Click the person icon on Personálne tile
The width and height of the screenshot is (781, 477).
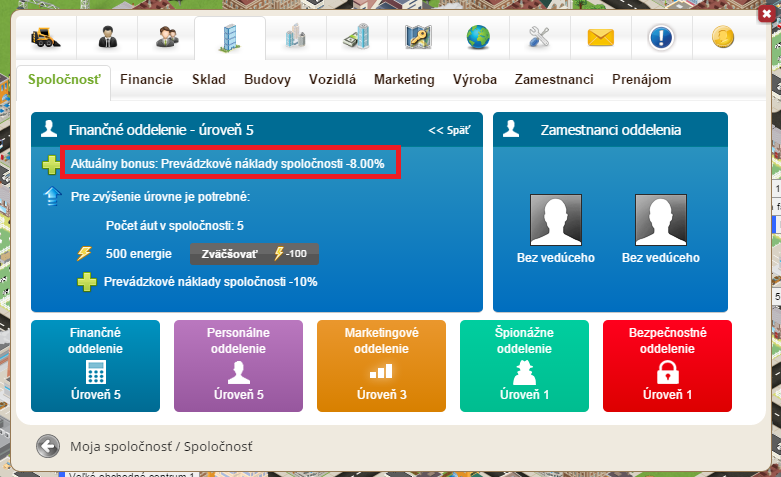click(x=239, y=372)
